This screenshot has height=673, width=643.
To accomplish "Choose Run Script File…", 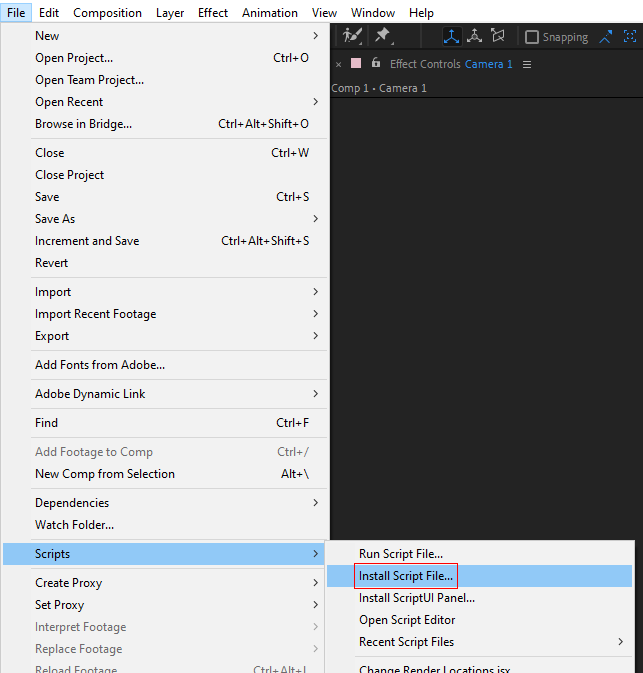I will click(x=479, y=554).
